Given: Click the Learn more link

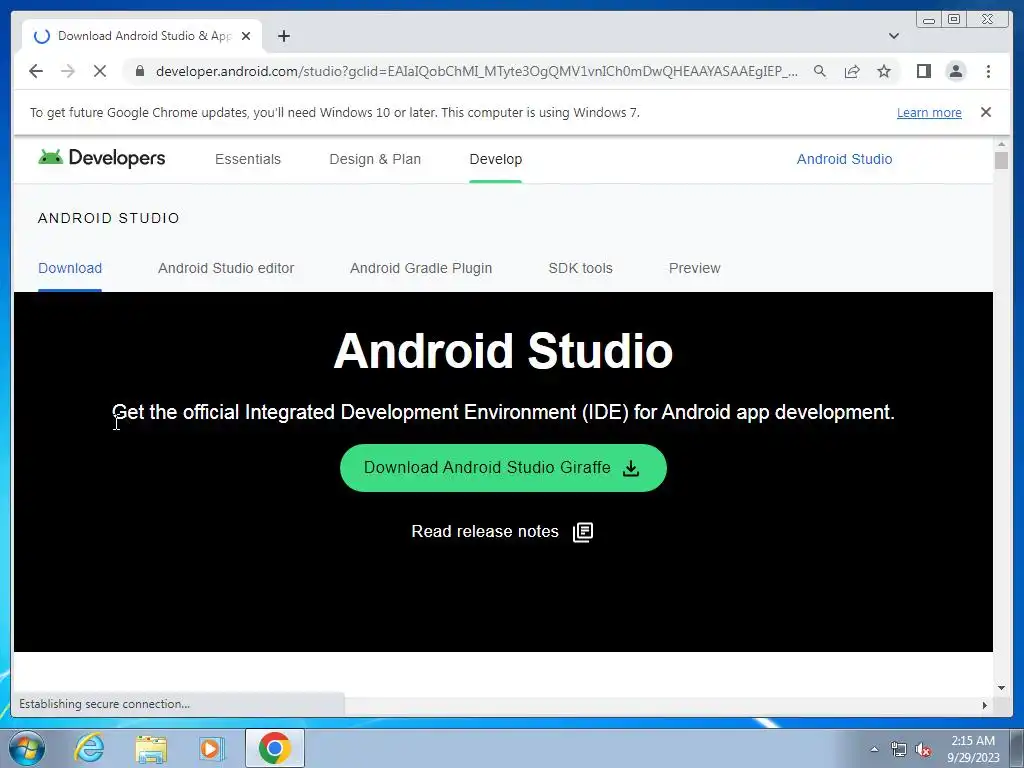Looking at the screenshot, I should [929, 112].
